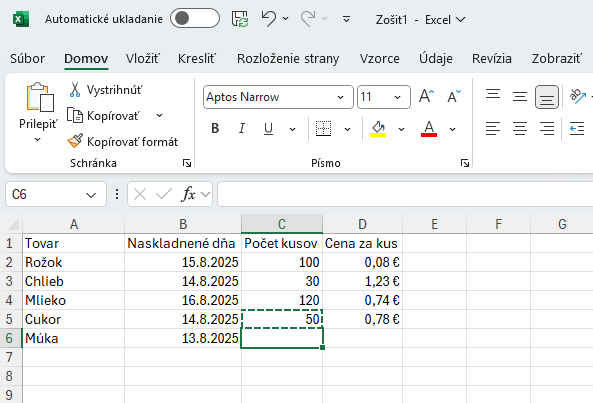Click the formula bar input field
Screen dimensions: 593x403
click(405, 194)
